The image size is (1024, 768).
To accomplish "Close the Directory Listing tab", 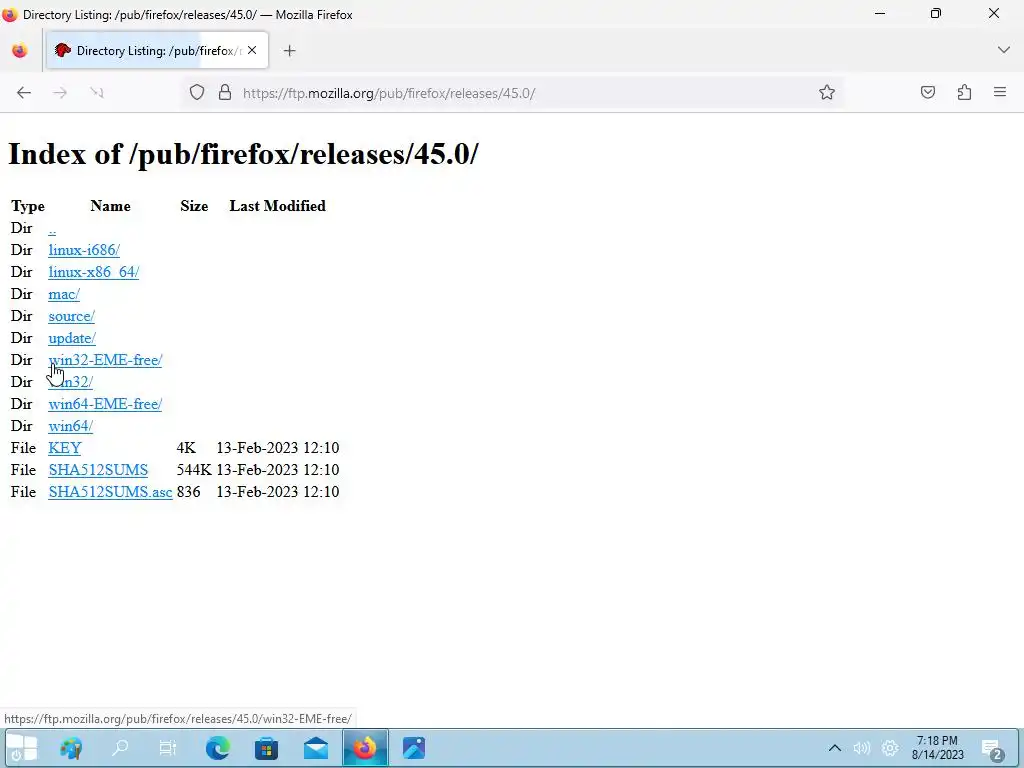I will [252, 50].
